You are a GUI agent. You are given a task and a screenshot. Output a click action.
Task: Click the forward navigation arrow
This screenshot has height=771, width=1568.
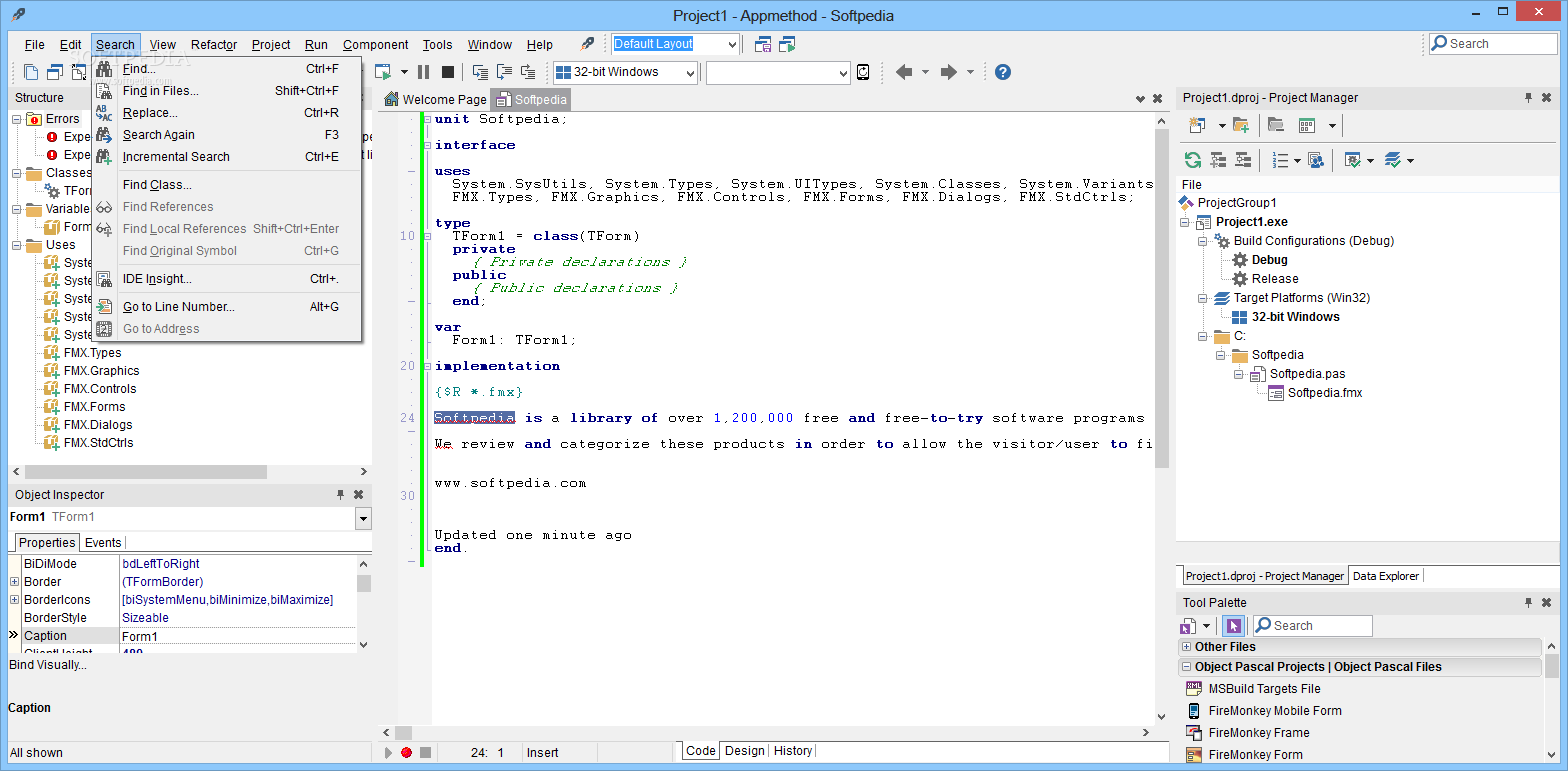pos(949,72)
